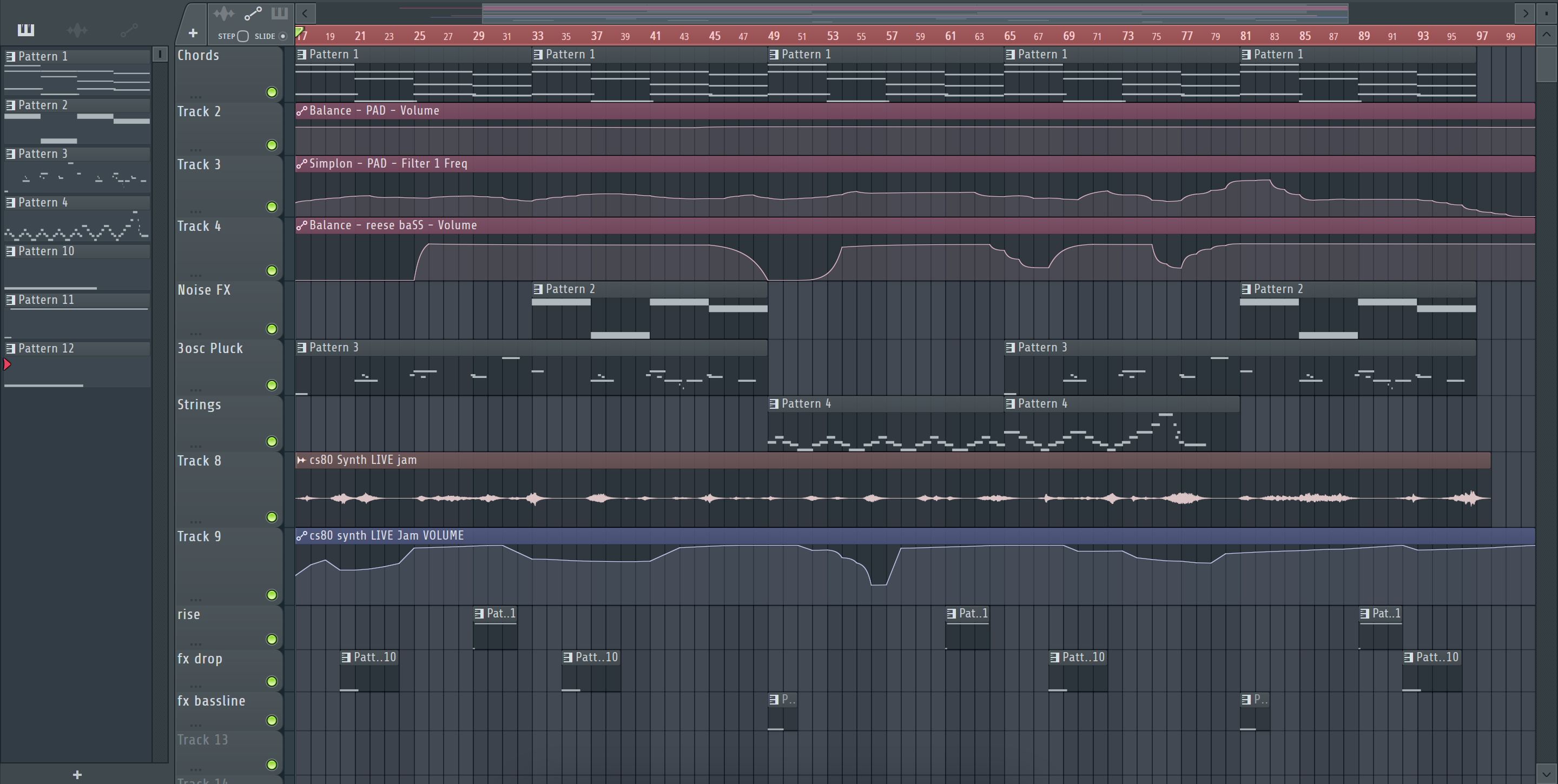1558x784 pixels.
Task: Add a new pattern with the bottom plus
Action: tap(77, 774)
